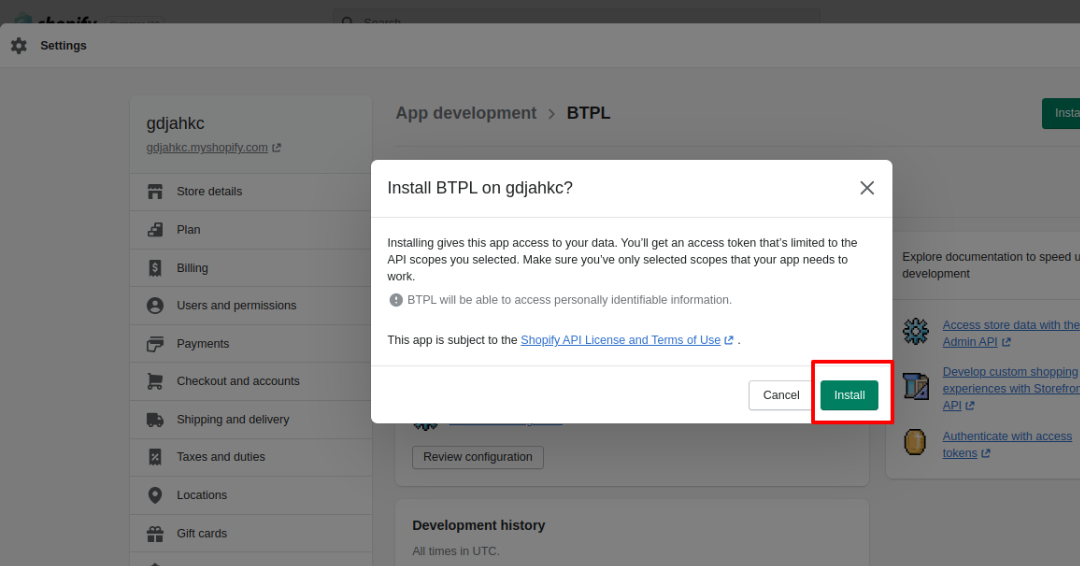Click the Storefront API illustration icon
This screenshot has width=1080, height=566.
(915, 386)
